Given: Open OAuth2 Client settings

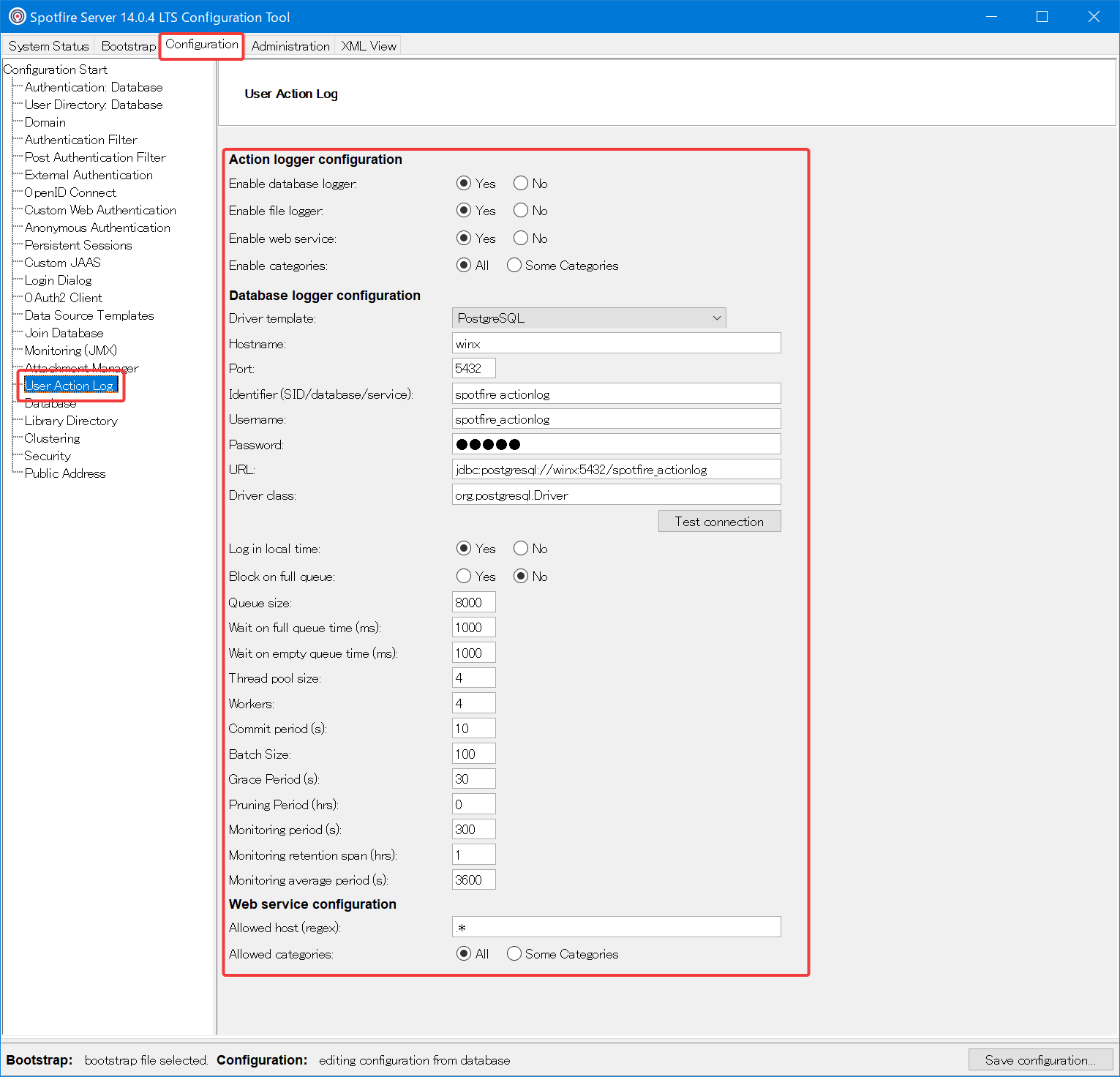Looking at the screenshot, I should pyautogui.click(x=64, y=298).
